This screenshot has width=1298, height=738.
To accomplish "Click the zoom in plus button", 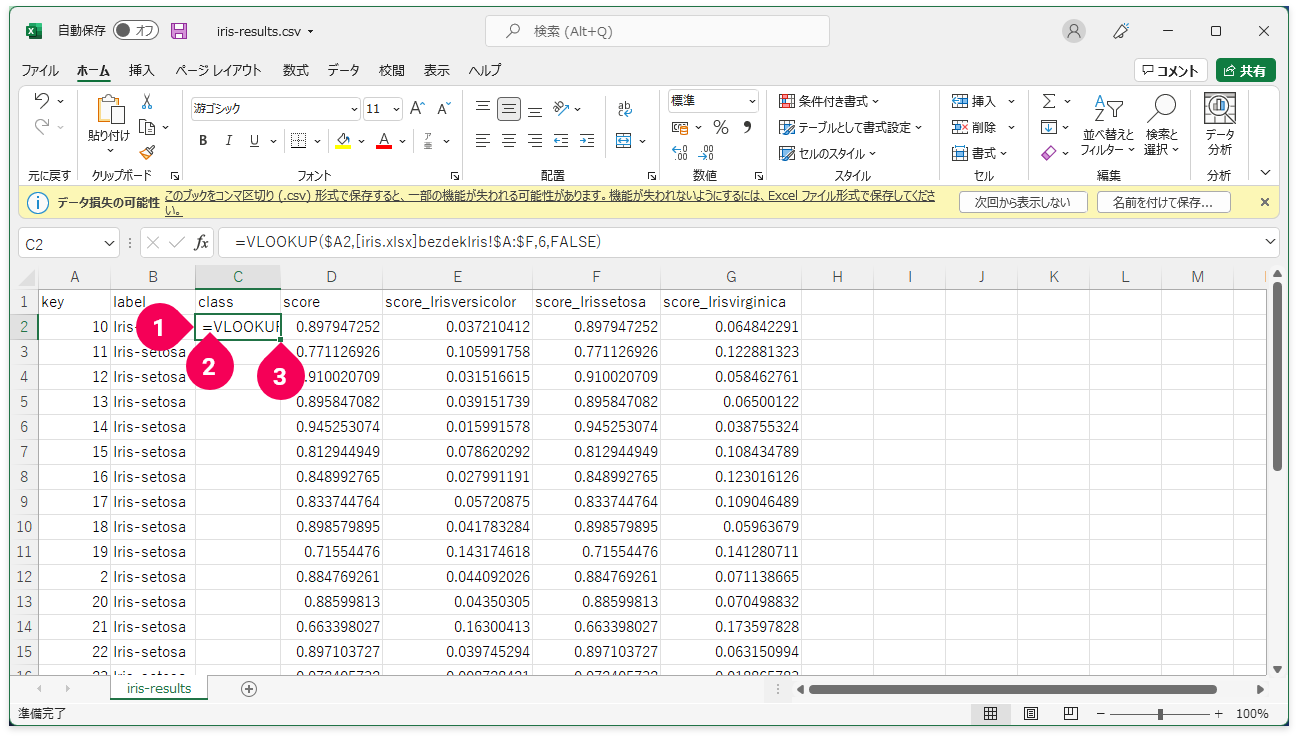I will coord(1218,714).
